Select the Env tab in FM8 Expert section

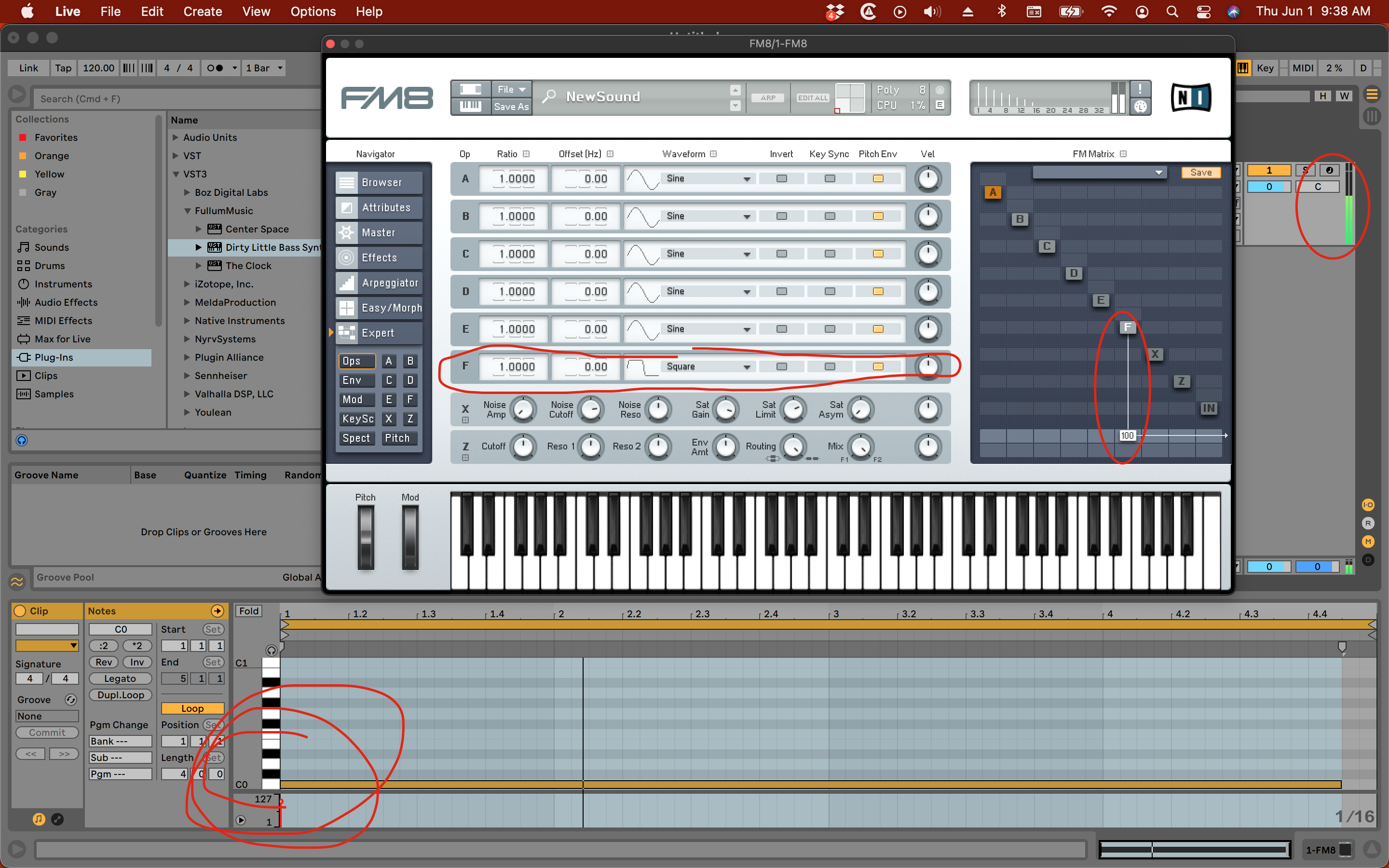click(x=356, y=380)
